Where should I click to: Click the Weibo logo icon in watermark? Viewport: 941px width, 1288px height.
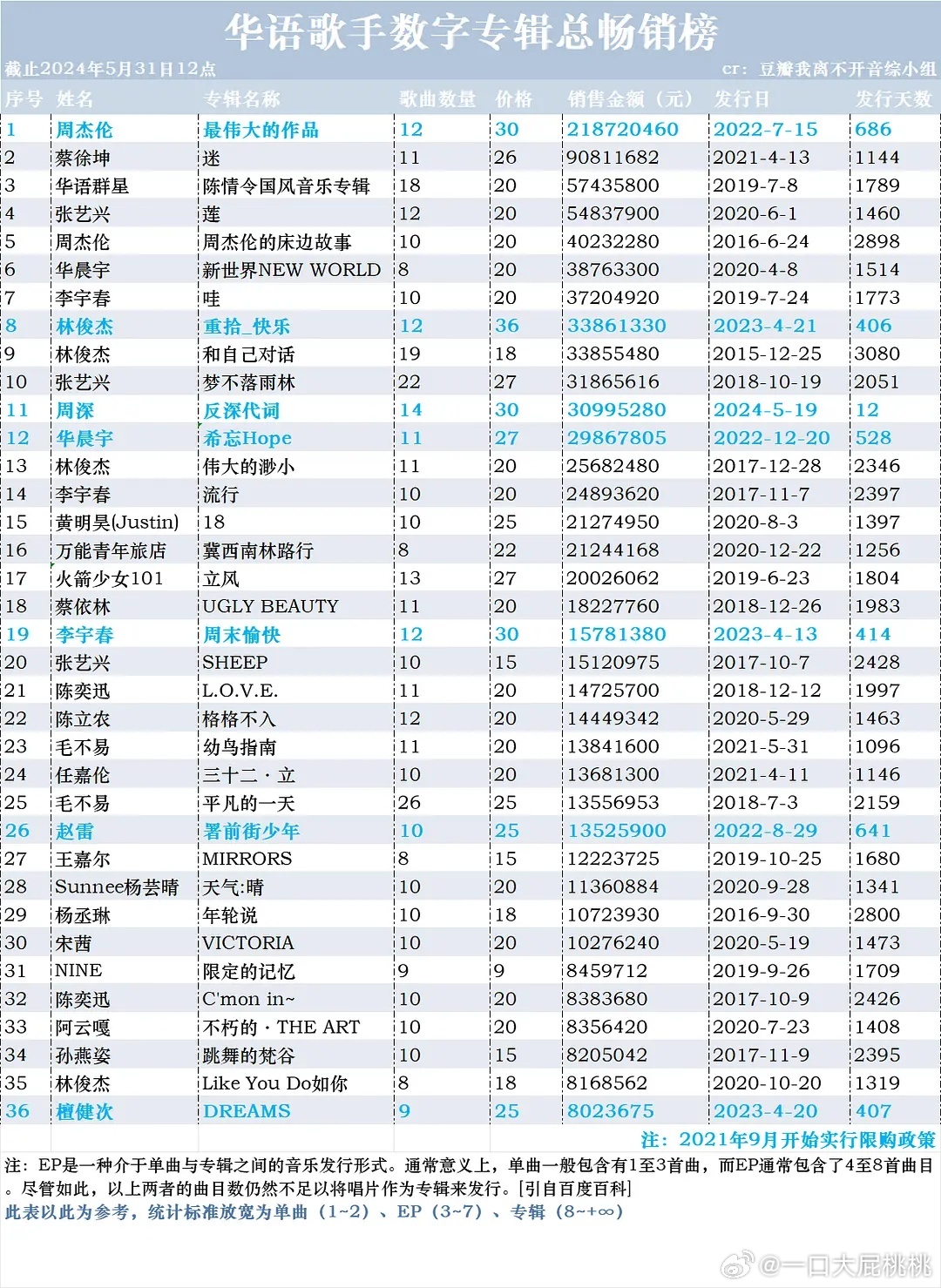pyautogui.click(x=737, y=1265)
